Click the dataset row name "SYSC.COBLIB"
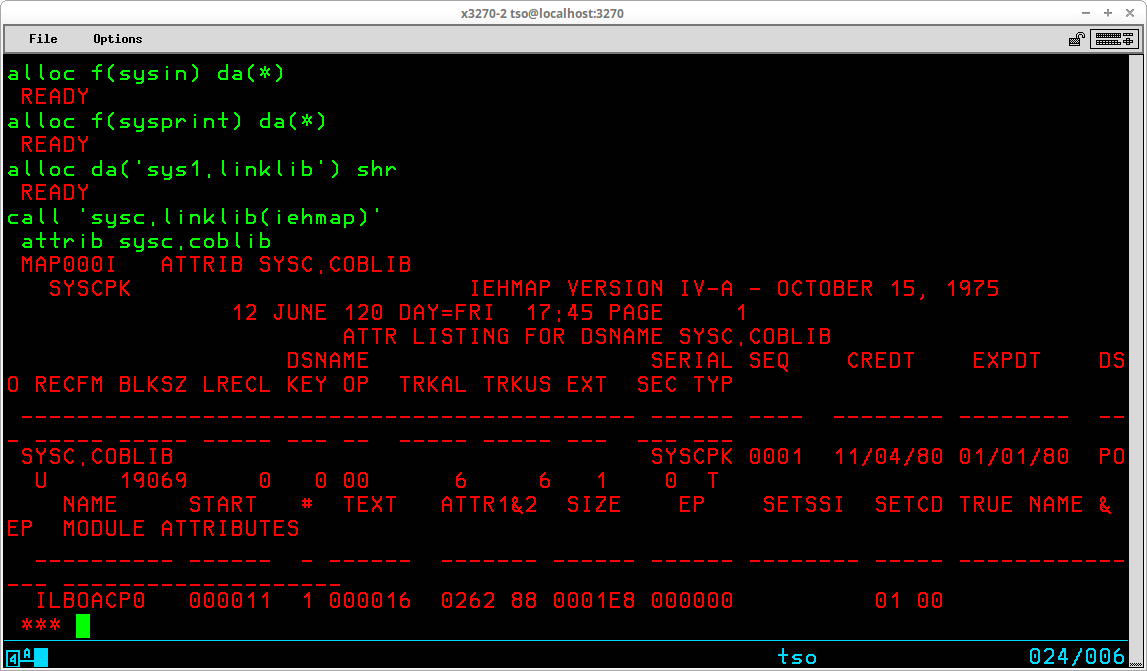 [x=97, y=457]
